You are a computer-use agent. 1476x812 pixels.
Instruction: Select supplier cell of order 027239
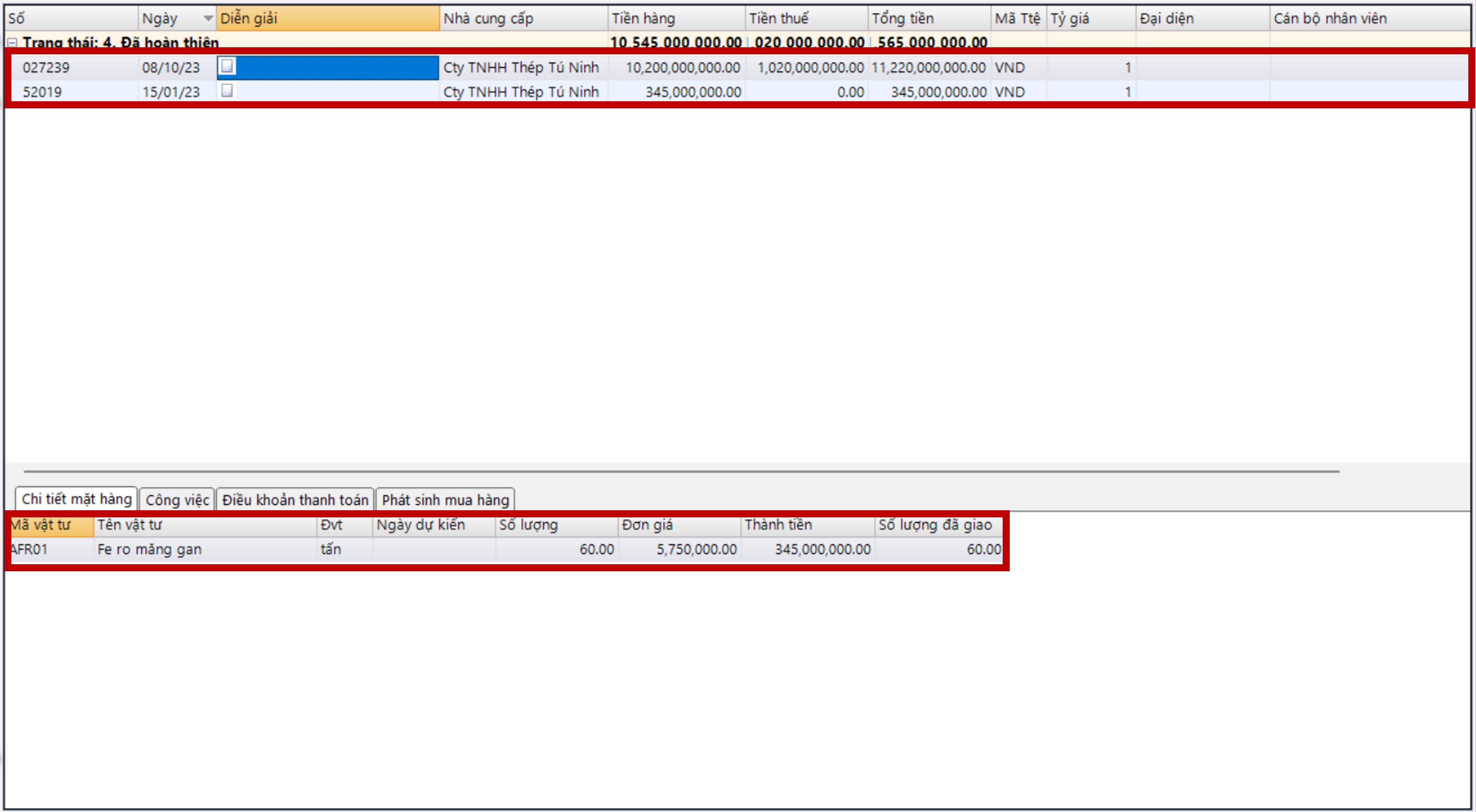[520, 68]
